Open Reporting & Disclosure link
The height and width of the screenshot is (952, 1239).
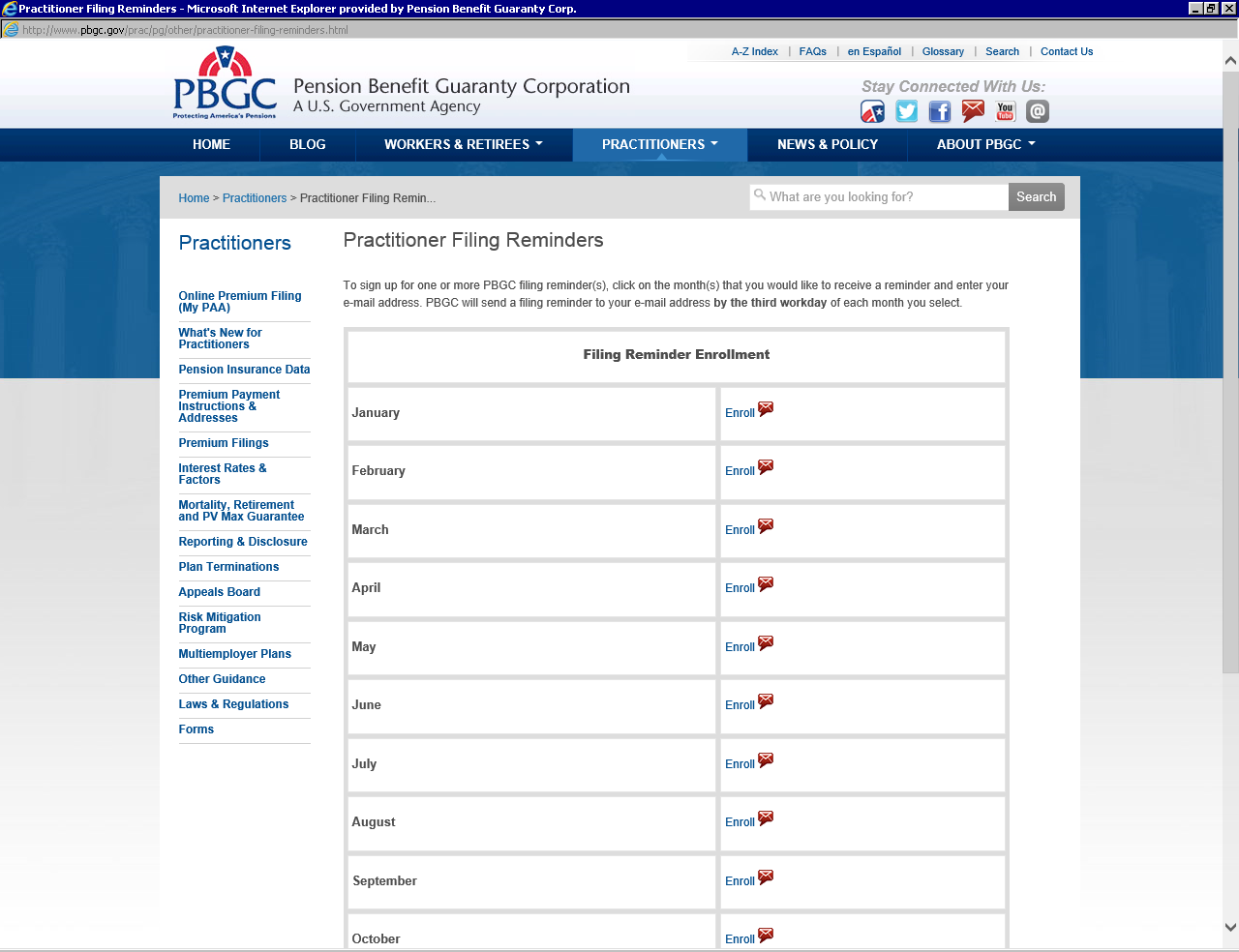pyautogui.click(x=243, y=542)
